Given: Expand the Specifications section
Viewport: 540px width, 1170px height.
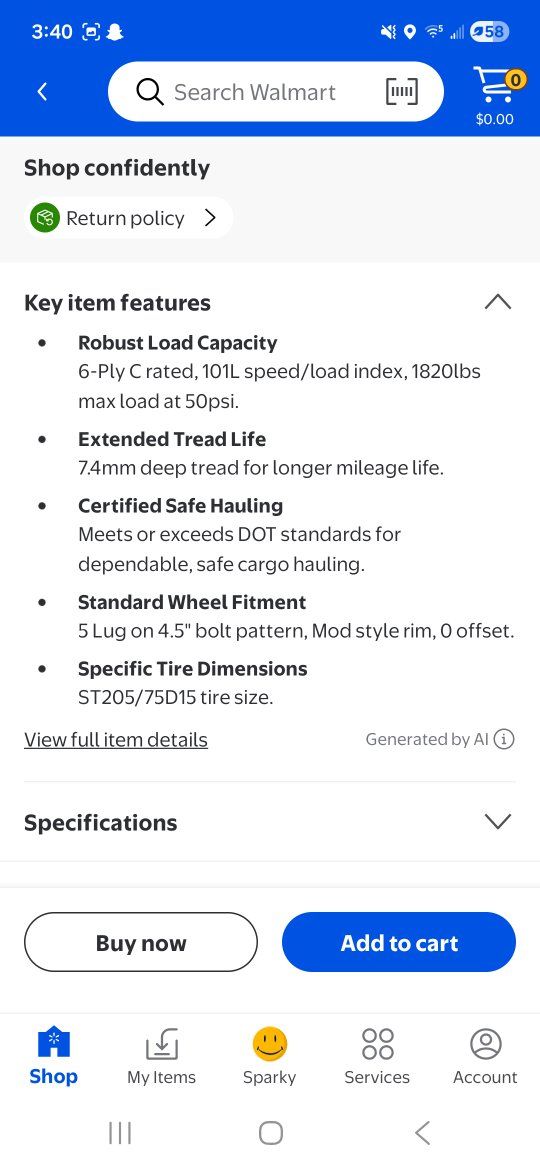Looking at the screenshot, I should [x=497, y=822].
